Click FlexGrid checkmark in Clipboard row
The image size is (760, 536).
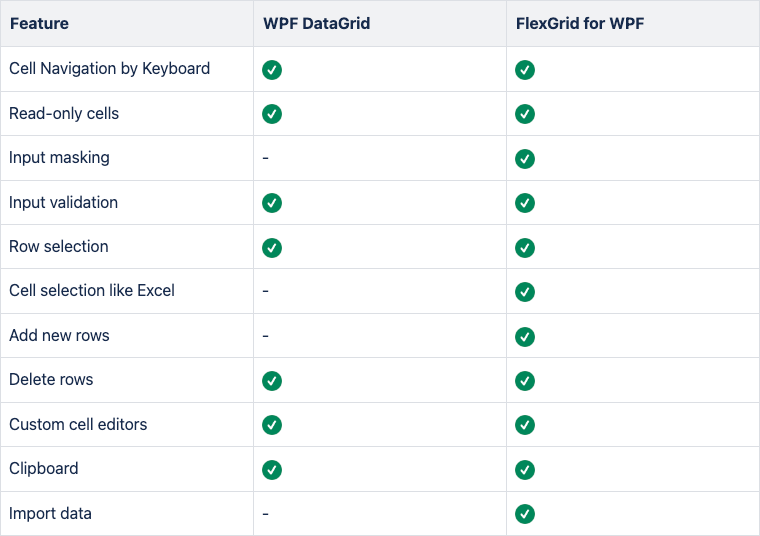[x=525, y=470]
